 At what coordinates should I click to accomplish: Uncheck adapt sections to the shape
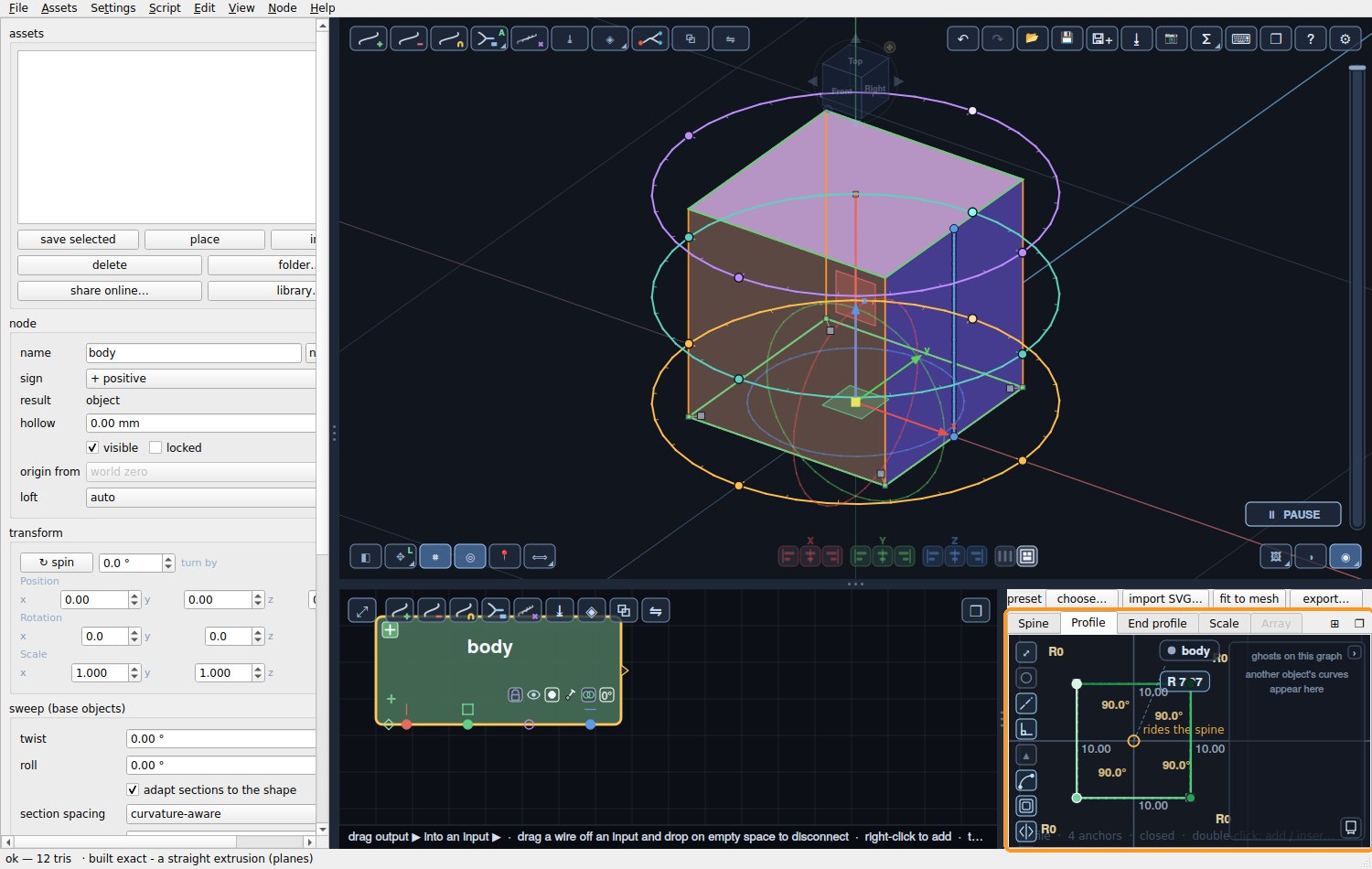(x=133, y=789)
